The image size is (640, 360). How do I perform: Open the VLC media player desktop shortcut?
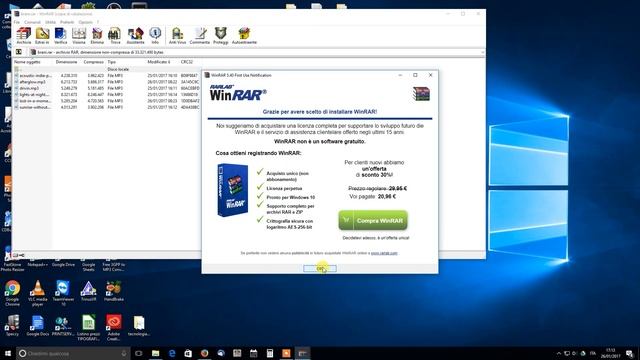pos(38,293)
